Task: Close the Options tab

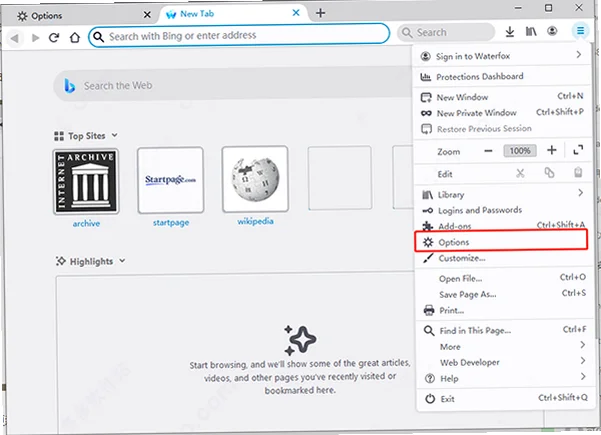Action: pyautogui.click(x=147, y=15)
